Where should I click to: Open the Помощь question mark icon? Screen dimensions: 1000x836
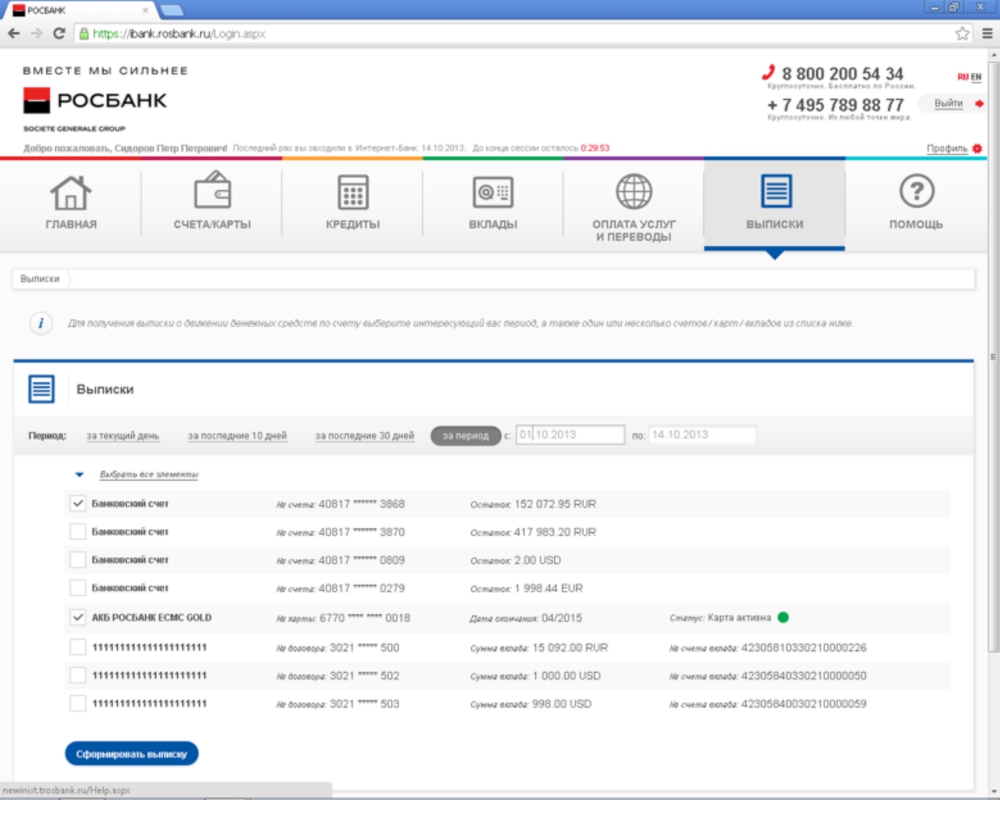click(x=916, y=191)
